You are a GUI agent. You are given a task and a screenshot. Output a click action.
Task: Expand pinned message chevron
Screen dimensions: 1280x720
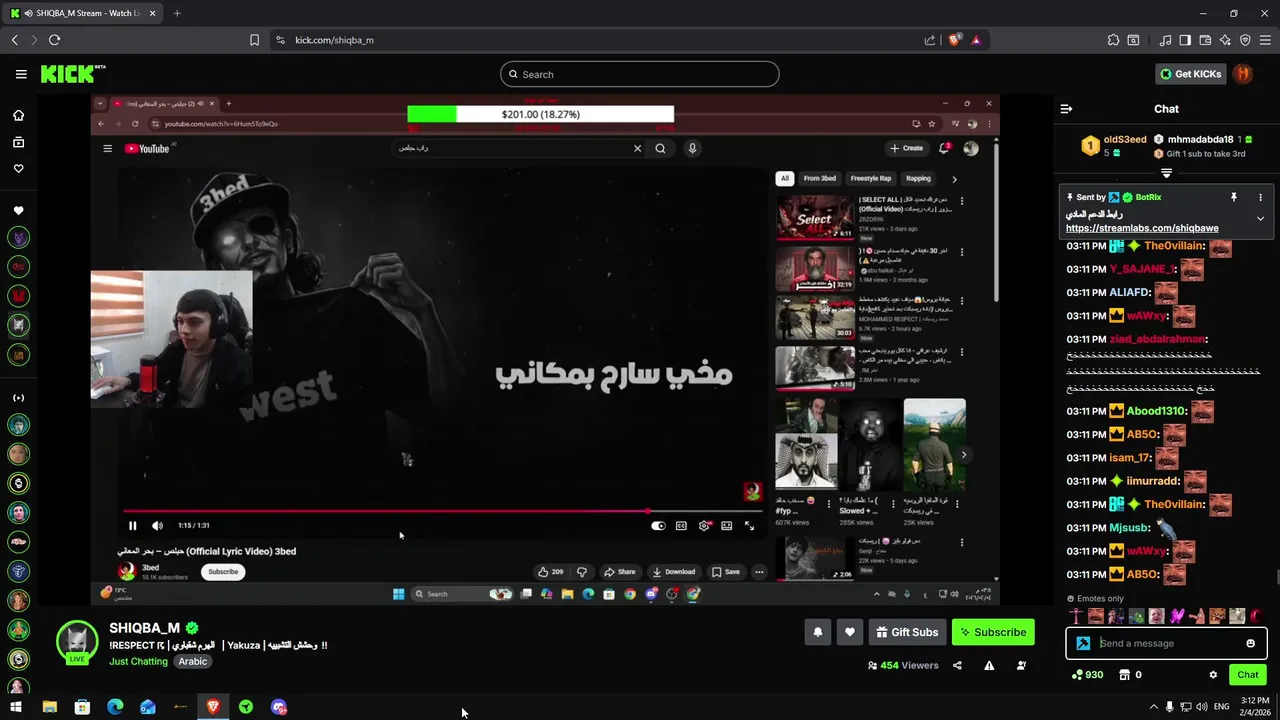[1260, 218]
